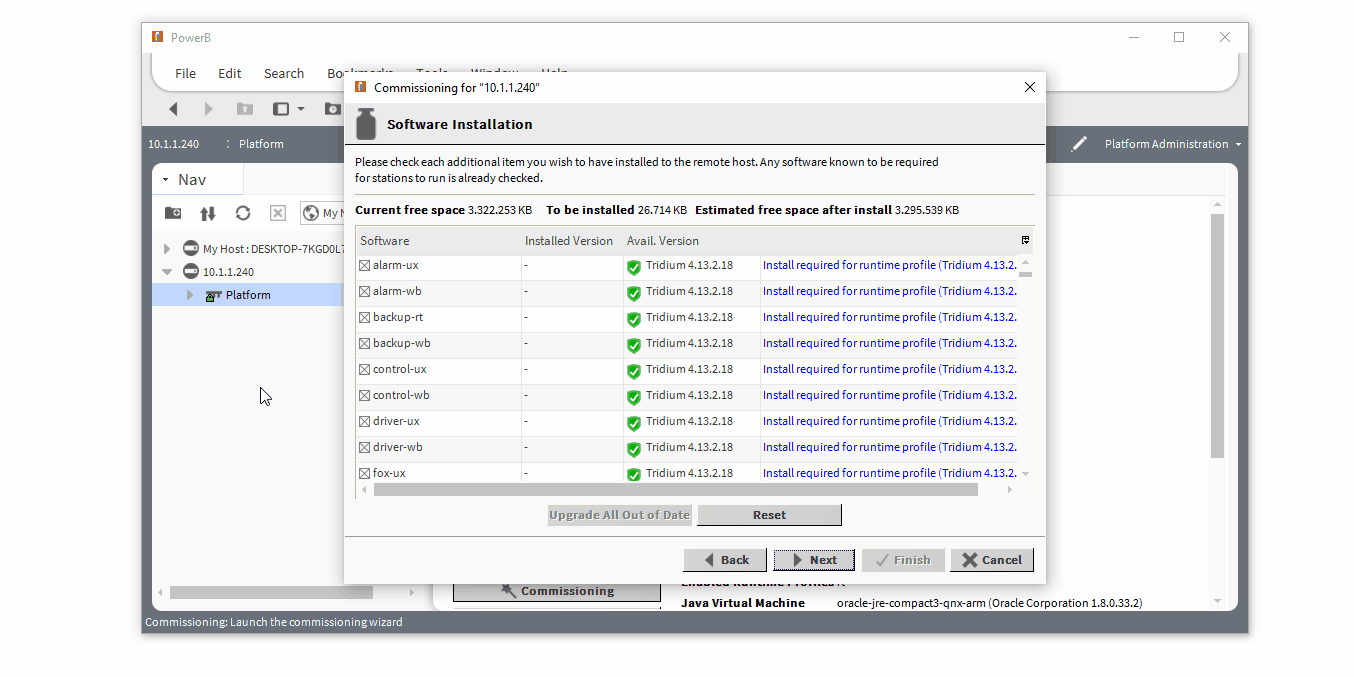Click the globe icon in Nav dropdown

(x=311, y=213)
